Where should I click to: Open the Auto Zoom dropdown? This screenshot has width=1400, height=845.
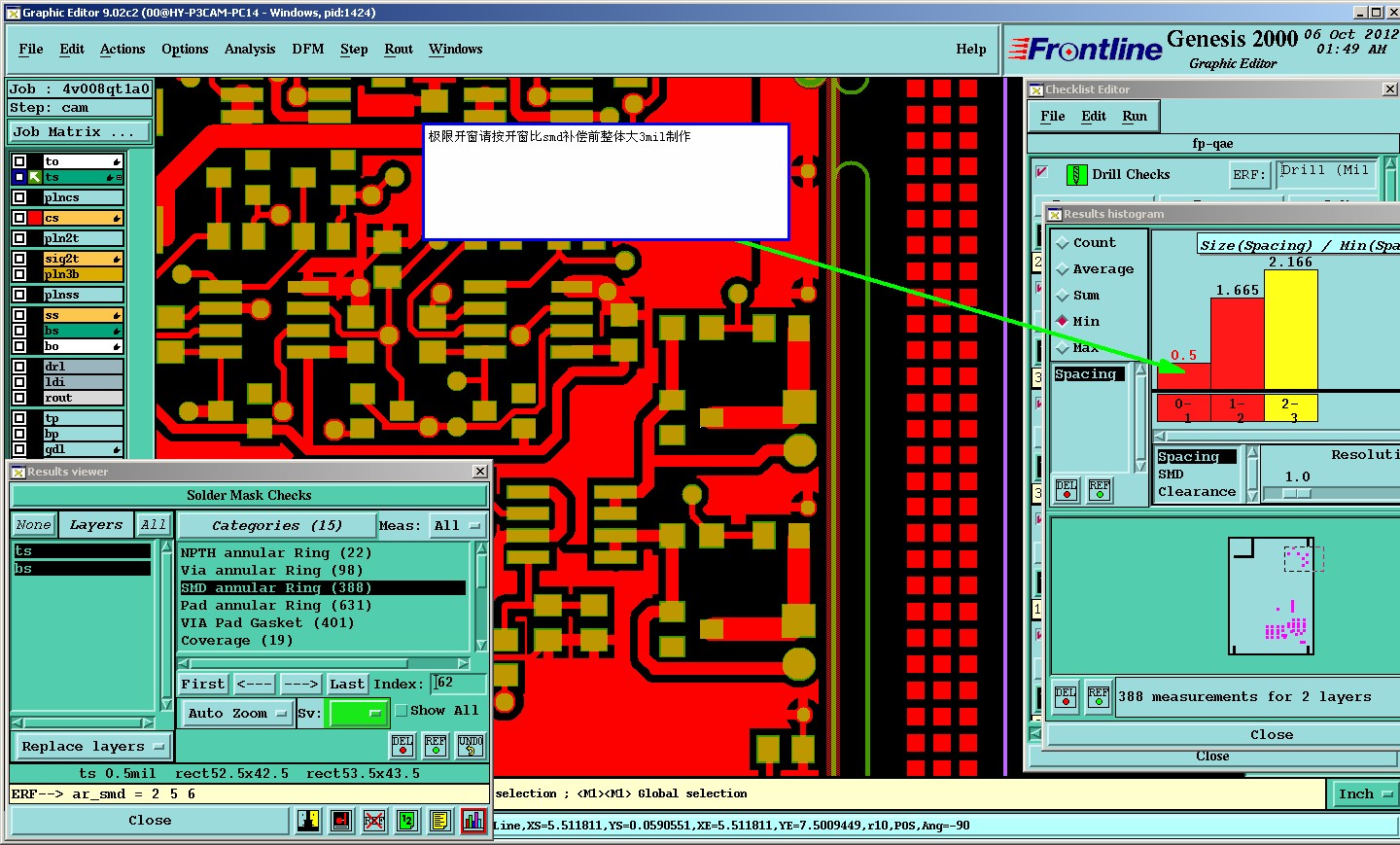pos(237,714)
